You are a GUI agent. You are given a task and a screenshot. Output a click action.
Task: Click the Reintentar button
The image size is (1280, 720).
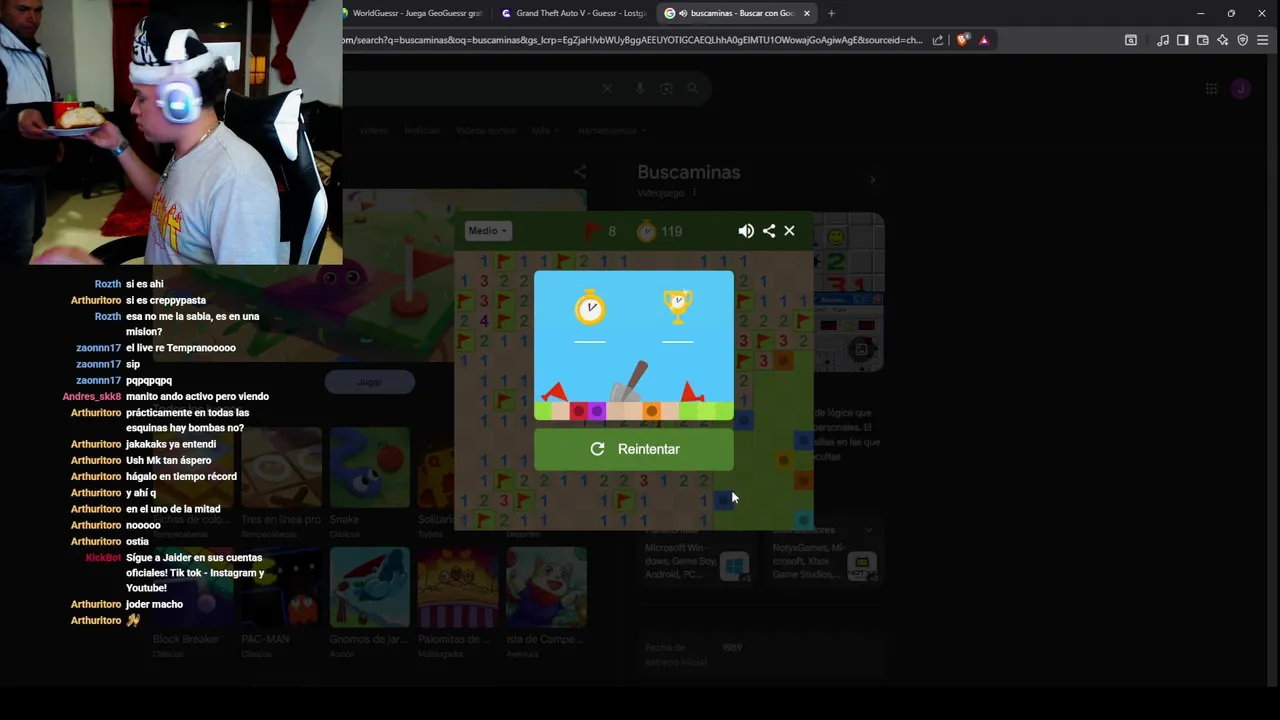pyautogui.click(x=634, y=449)
